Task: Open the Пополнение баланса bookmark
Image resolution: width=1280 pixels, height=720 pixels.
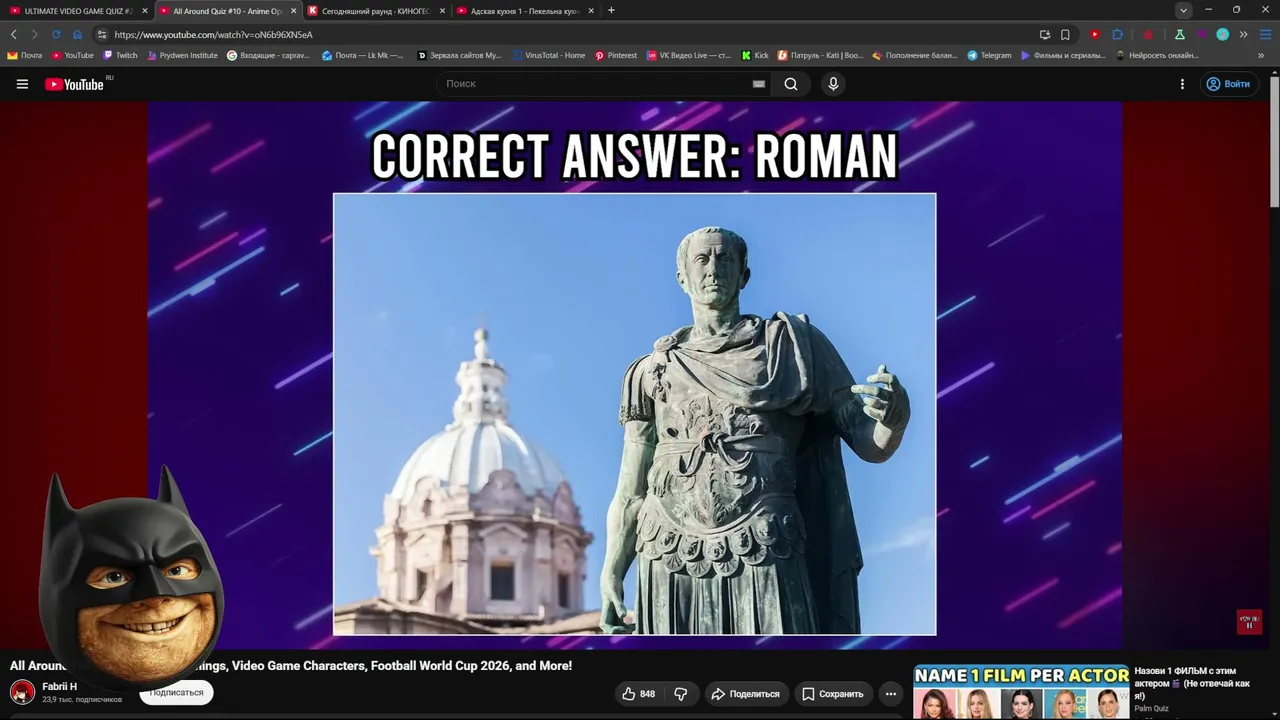Action: tap(915, 55)
